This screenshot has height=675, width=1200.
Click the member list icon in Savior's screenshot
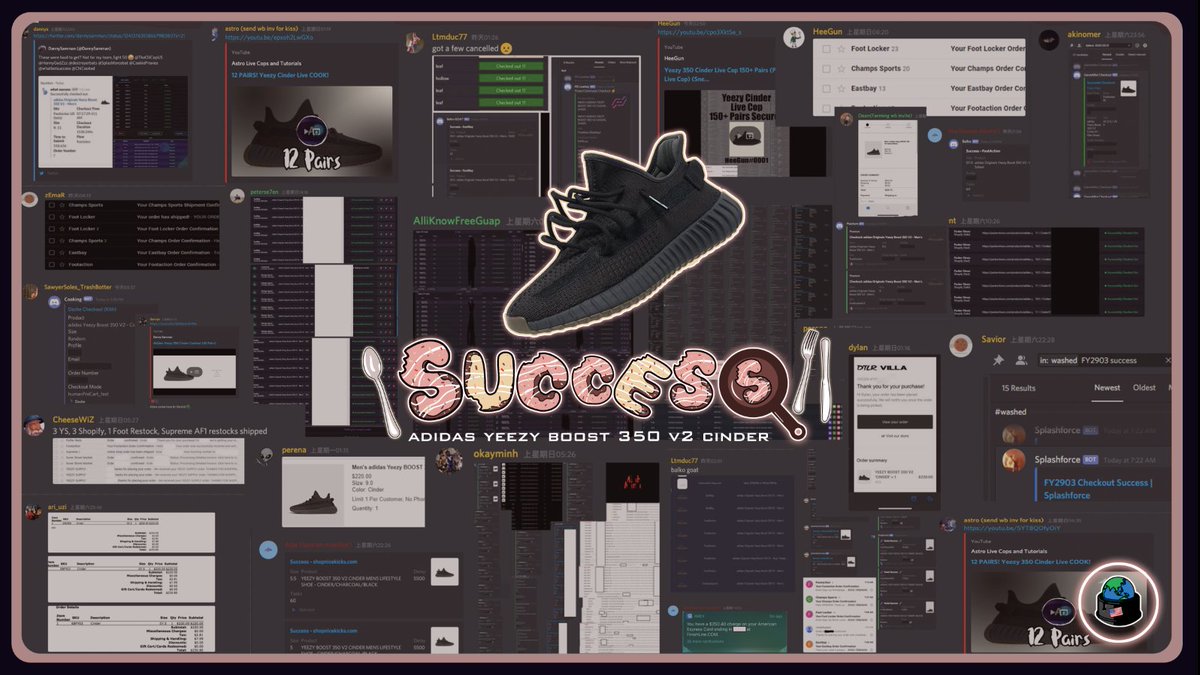click(x=1021, y=360)
